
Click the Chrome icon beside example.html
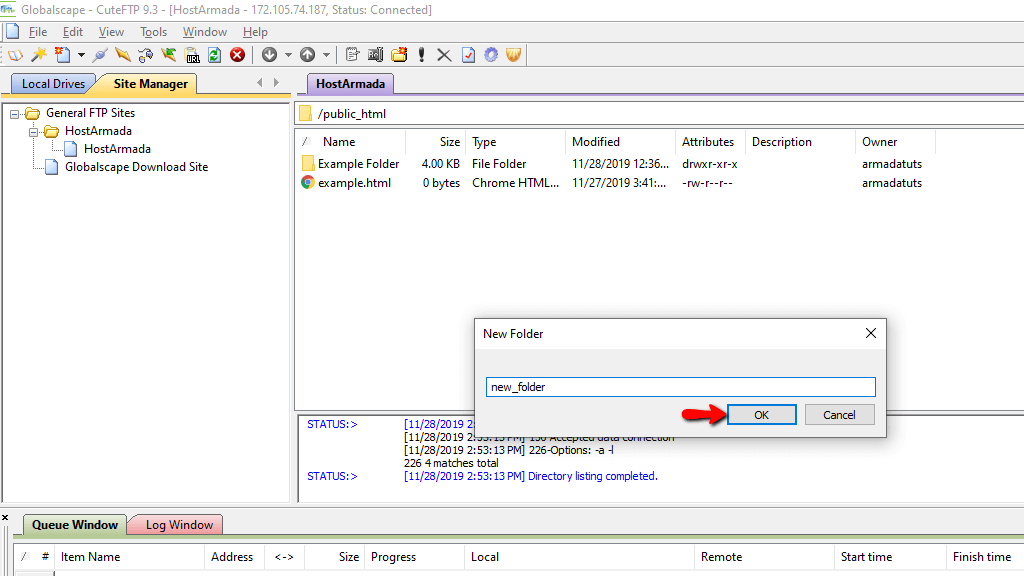point(308,182)
